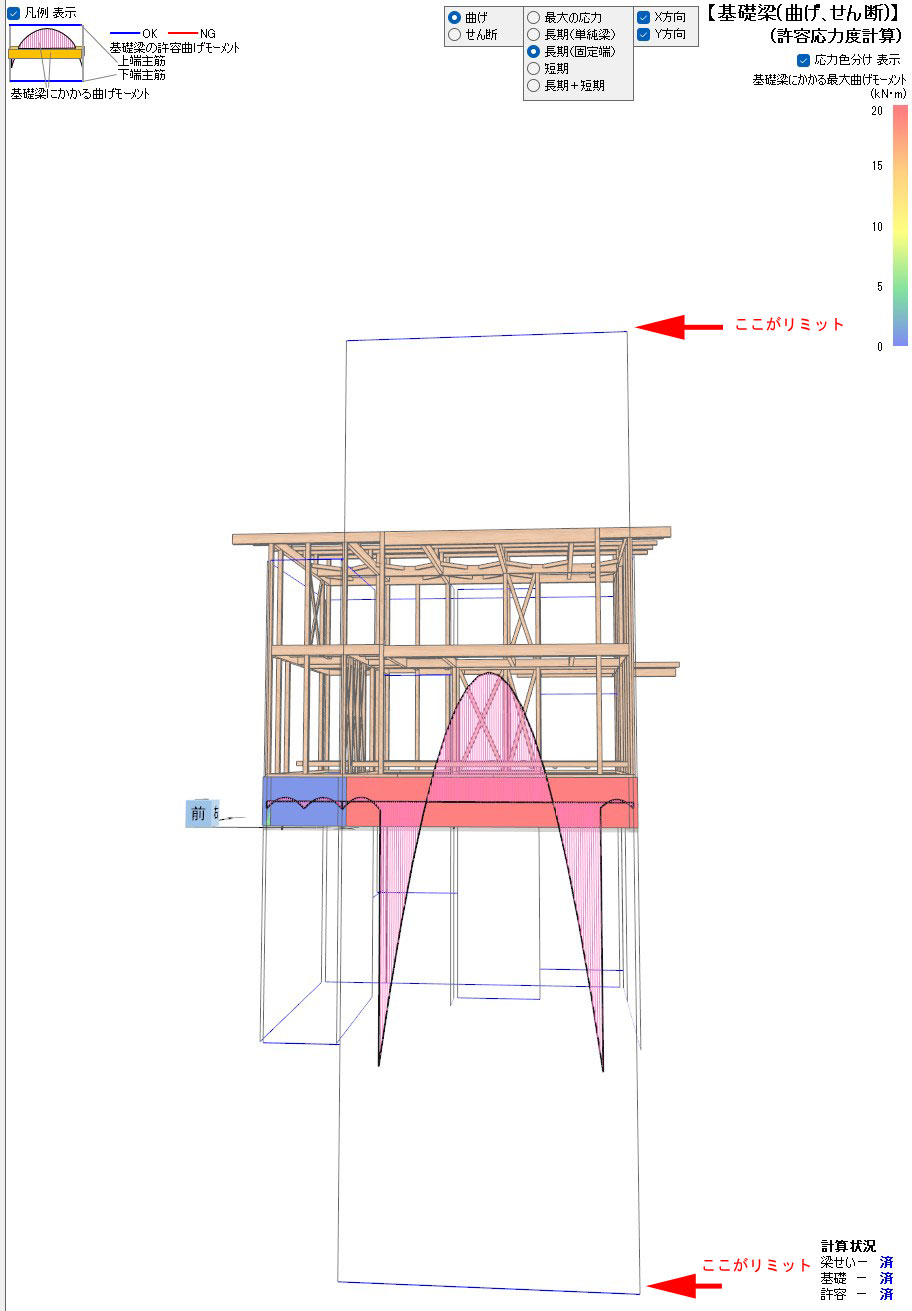The image size is (912, 1311).
Task: Choose the 長期(単純梁) option
Action: click(534, 34)
